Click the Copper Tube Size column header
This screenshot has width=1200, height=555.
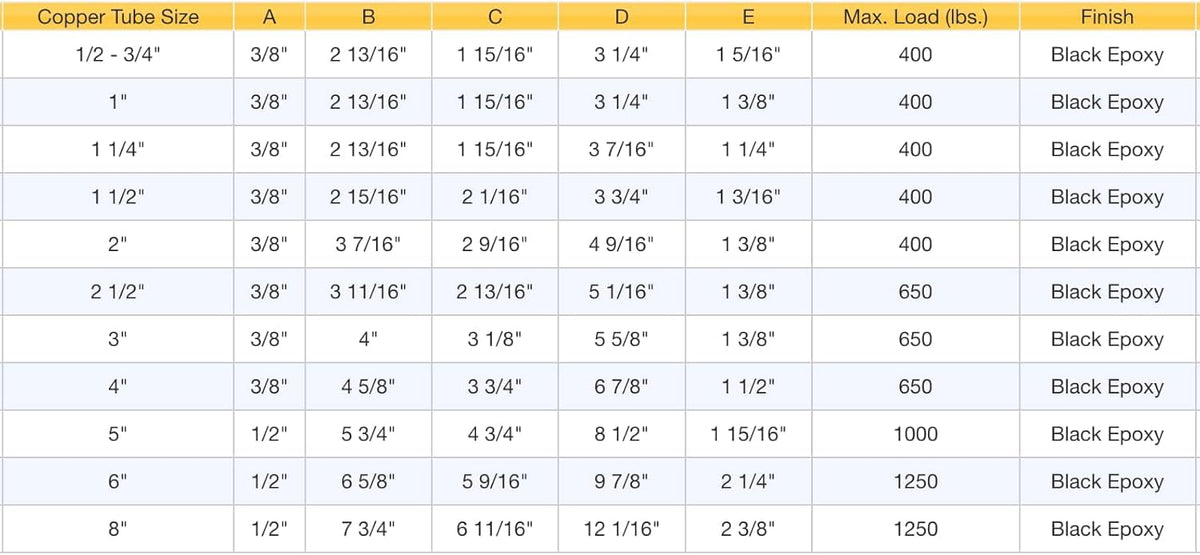[x=118, y=17]
